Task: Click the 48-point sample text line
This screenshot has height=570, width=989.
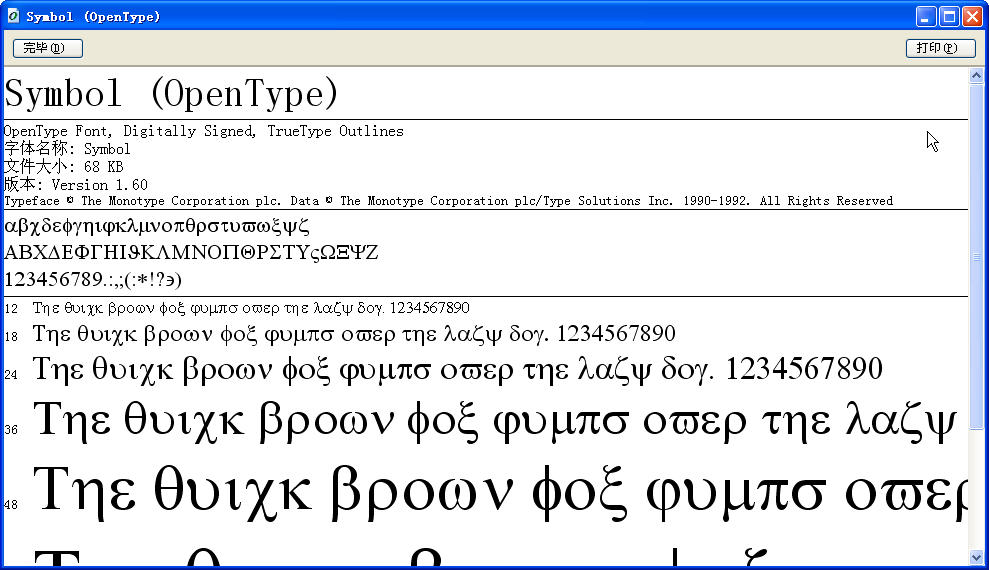Action: tap(500, 491)
